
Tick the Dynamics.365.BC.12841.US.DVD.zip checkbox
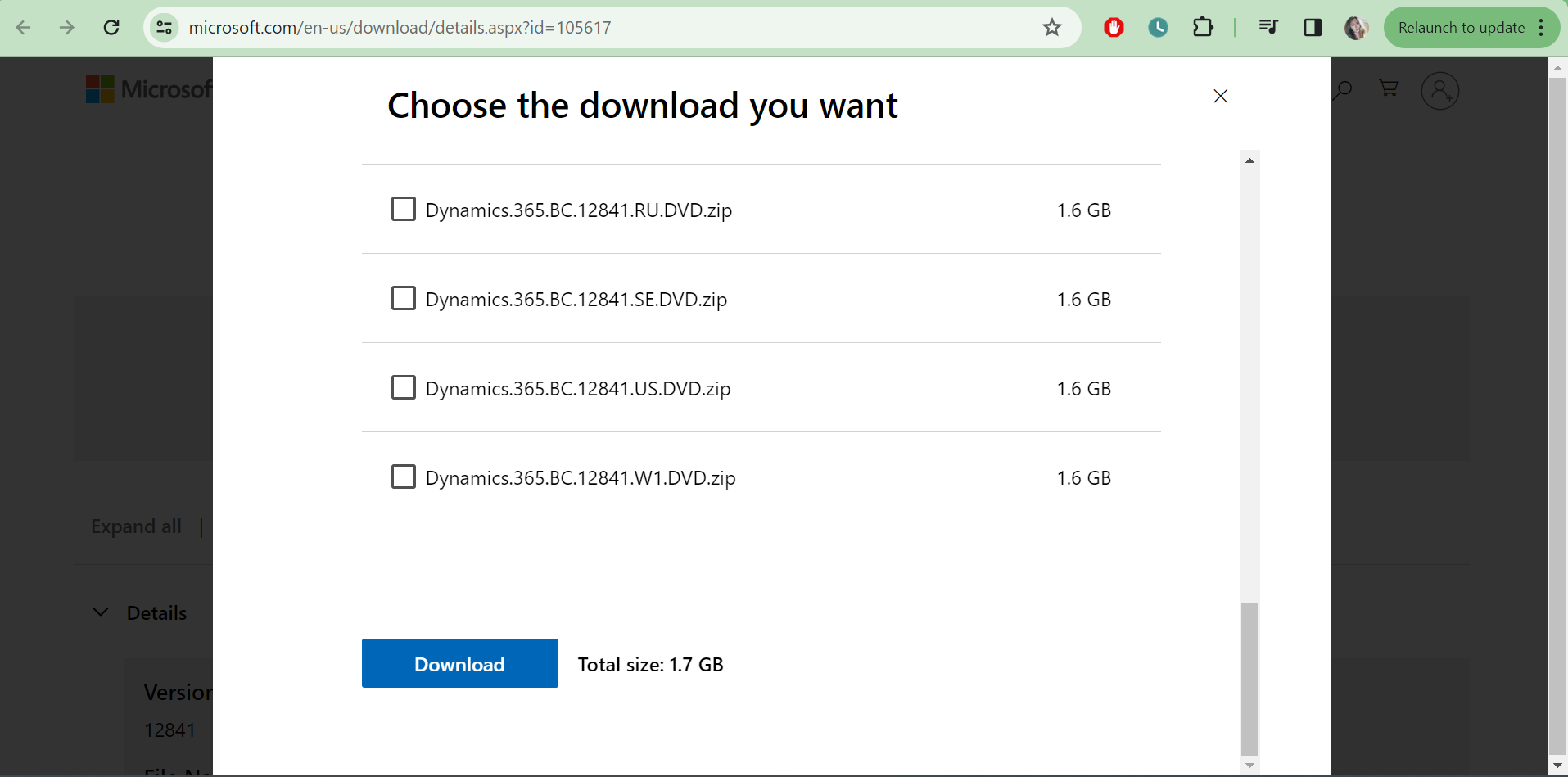pos(404,387)
